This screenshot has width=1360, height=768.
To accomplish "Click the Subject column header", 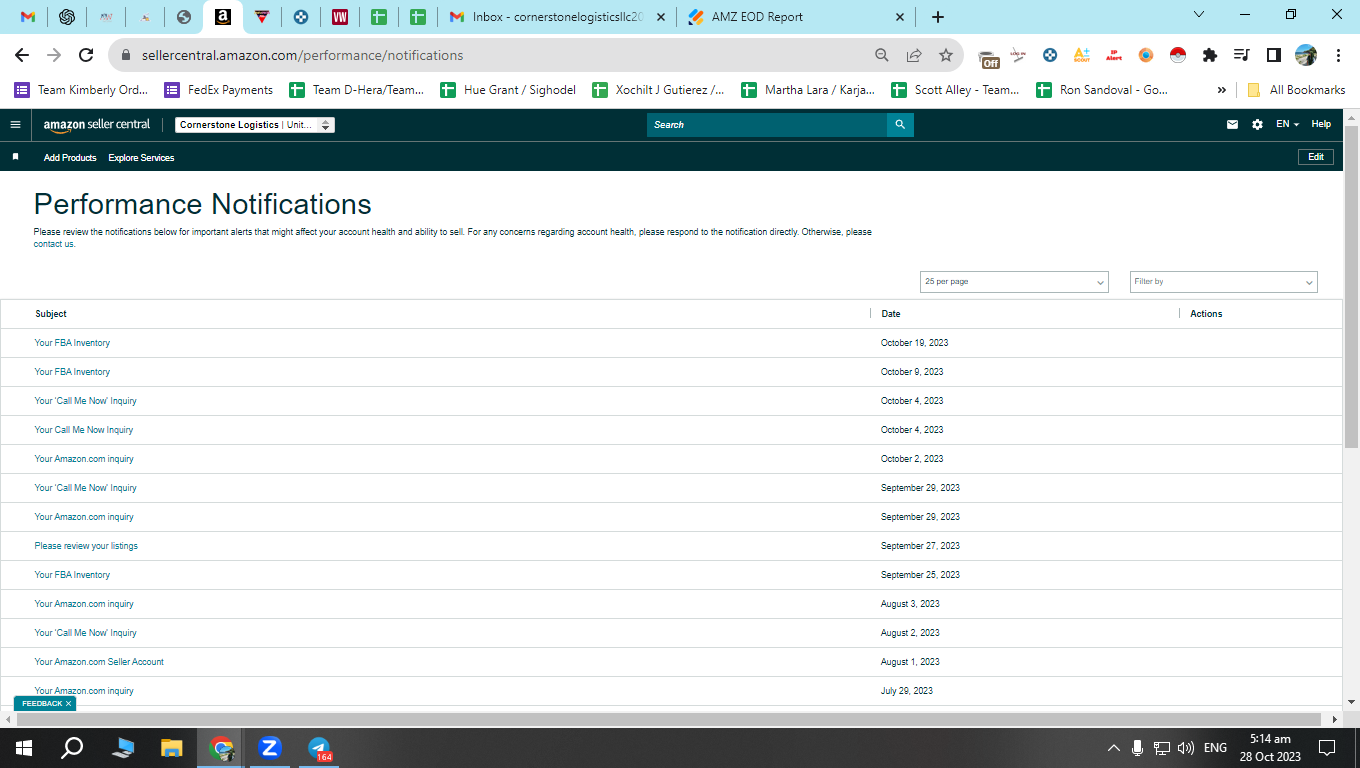I will 51,314.
